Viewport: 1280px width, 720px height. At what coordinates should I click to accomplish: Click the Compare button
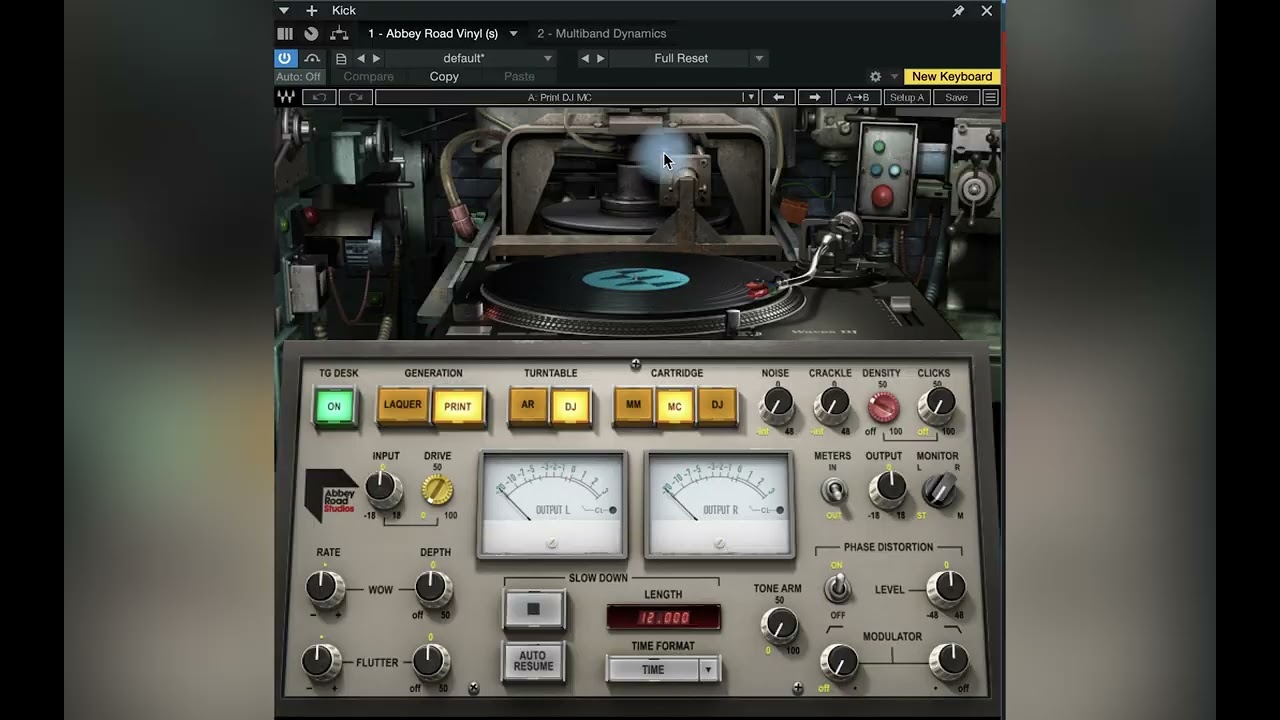[368, 76]
